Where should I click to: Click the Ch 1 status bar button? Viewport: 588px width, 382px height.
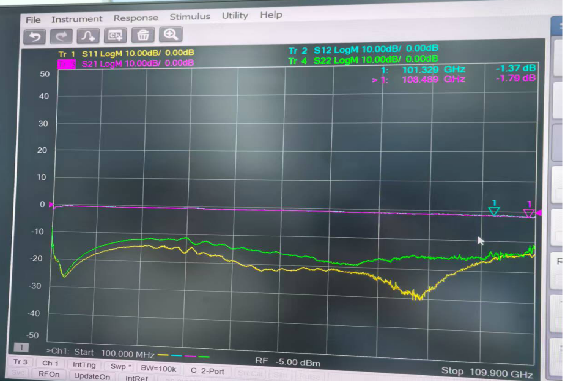[x=50, y=363]
